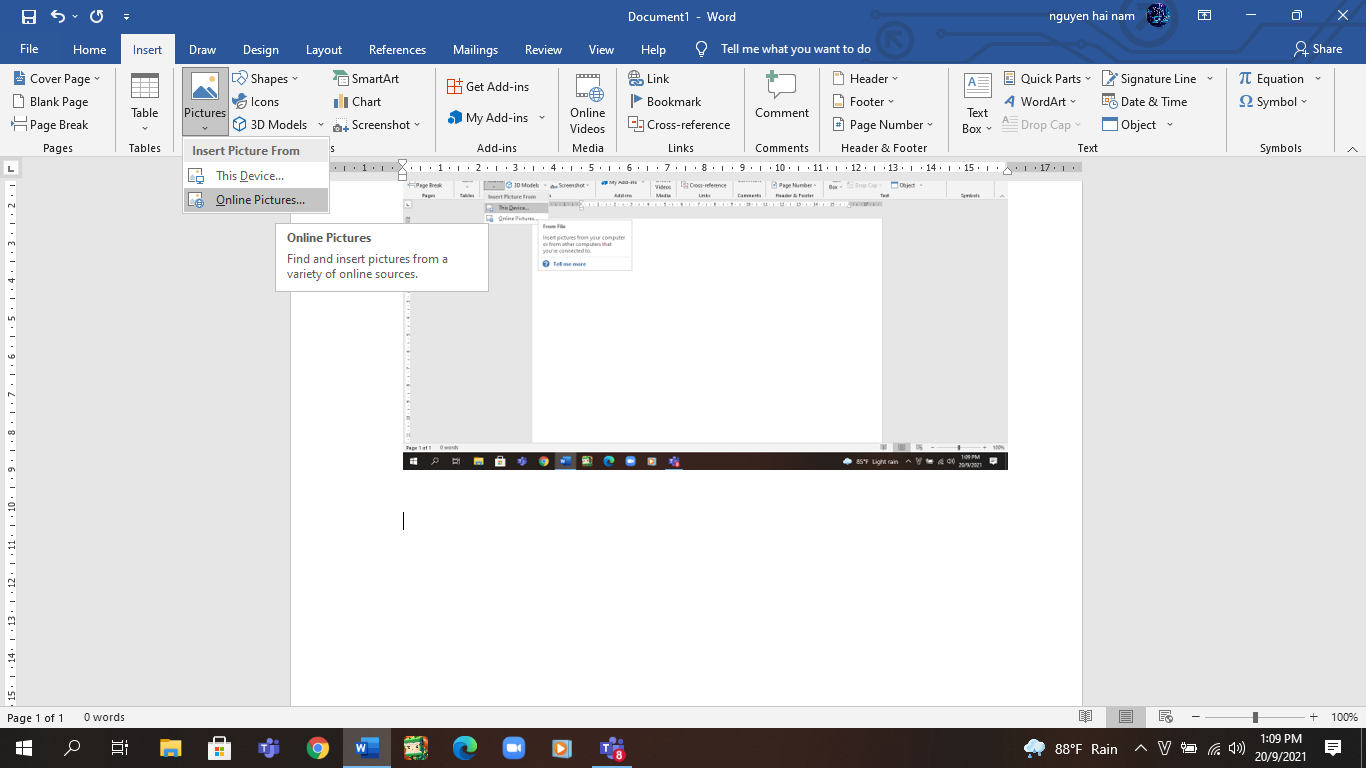This screenshot has height=768, width=1366.
Task: Switch to Web Layout view
Action: (1165, 717)
